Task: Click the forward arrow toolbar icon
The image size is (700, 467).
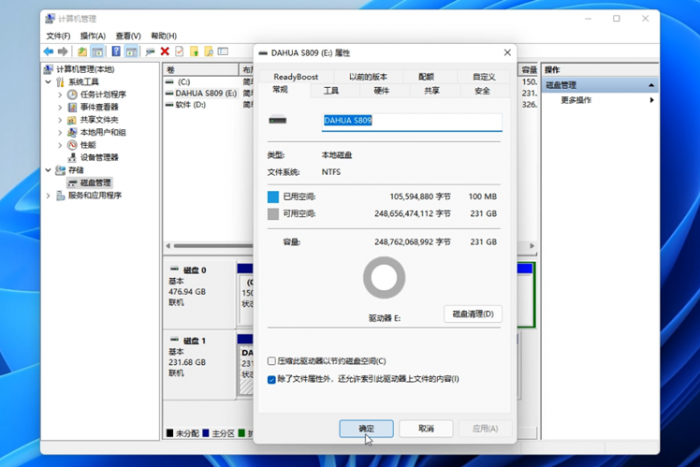Action: pos(63,51)
